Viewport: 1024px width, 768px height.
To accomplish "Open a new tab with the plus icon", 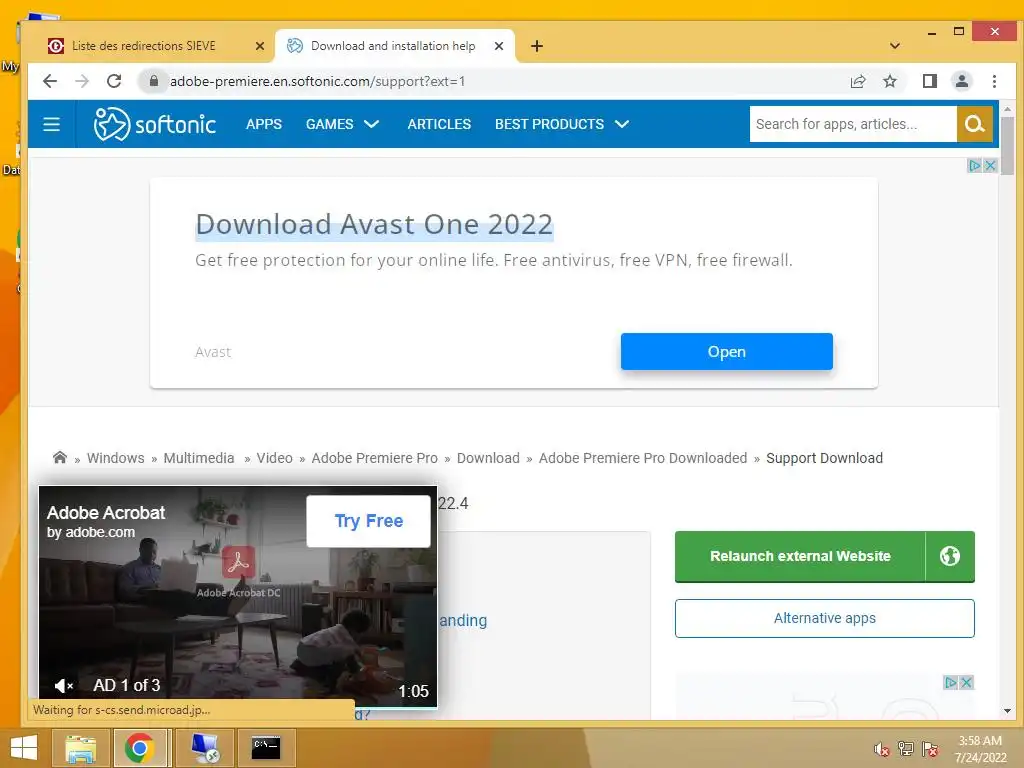I will (x=537, y=46).
